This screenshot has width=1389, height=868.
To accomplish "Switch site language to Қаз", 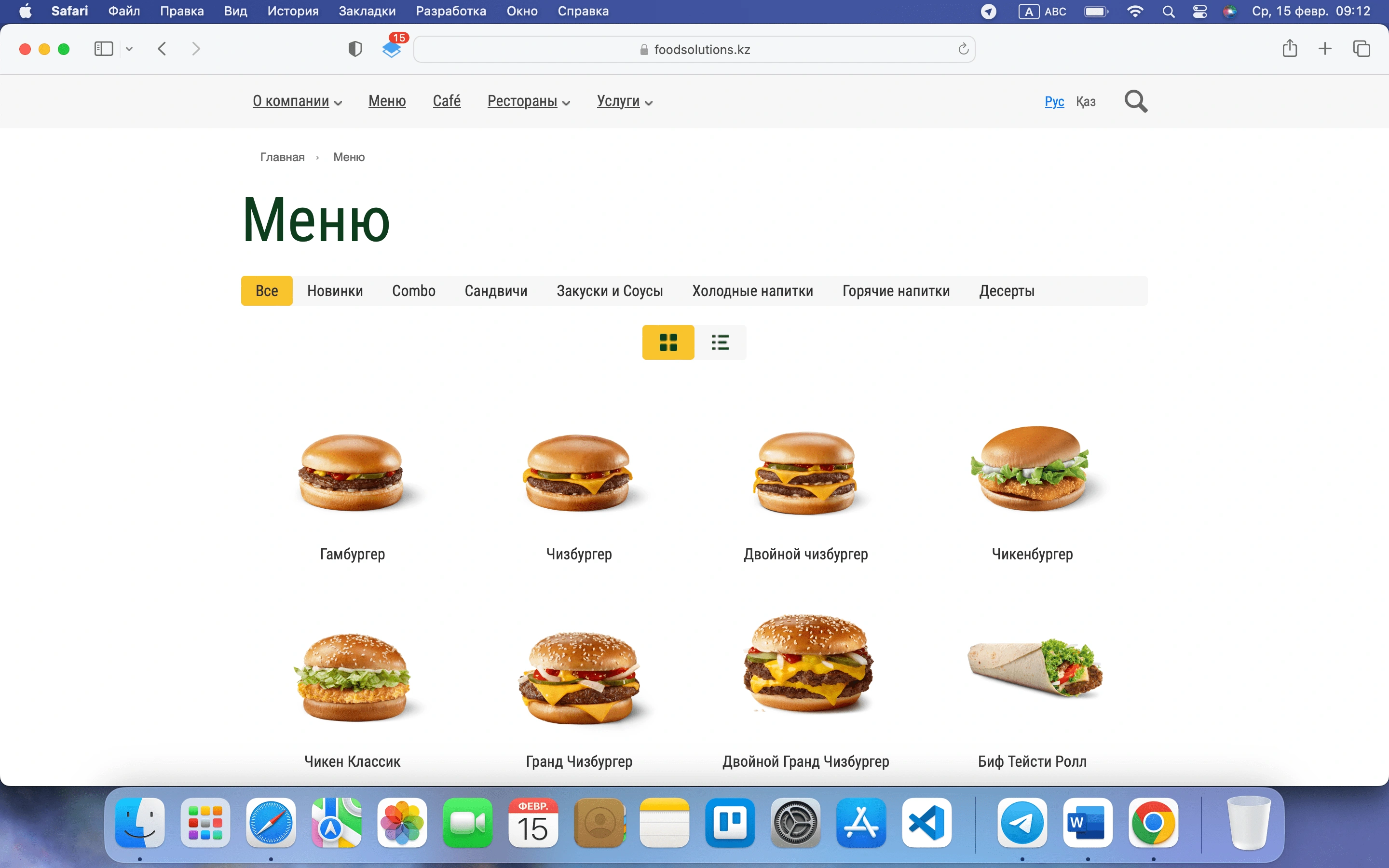I will click(x=1085, y=102).
